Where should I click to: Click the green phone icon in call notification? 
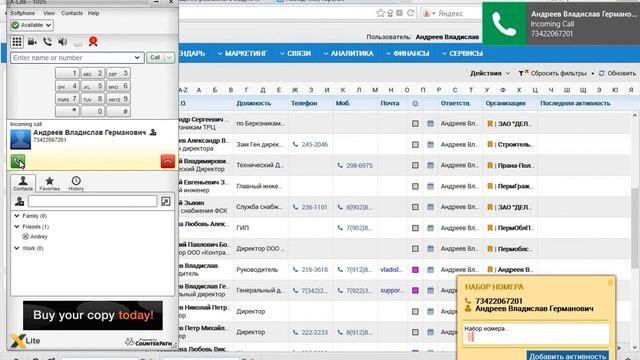504,24
